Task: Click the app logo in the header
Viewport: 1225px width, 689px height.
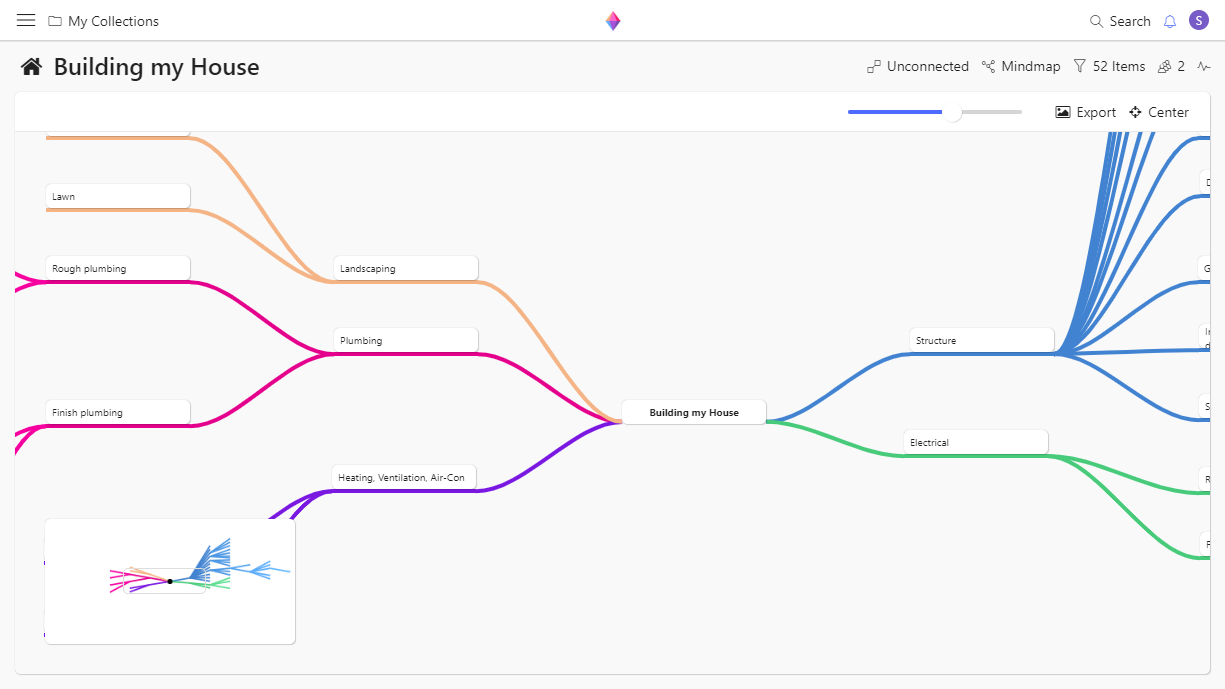Action: (x=613, y=21)
